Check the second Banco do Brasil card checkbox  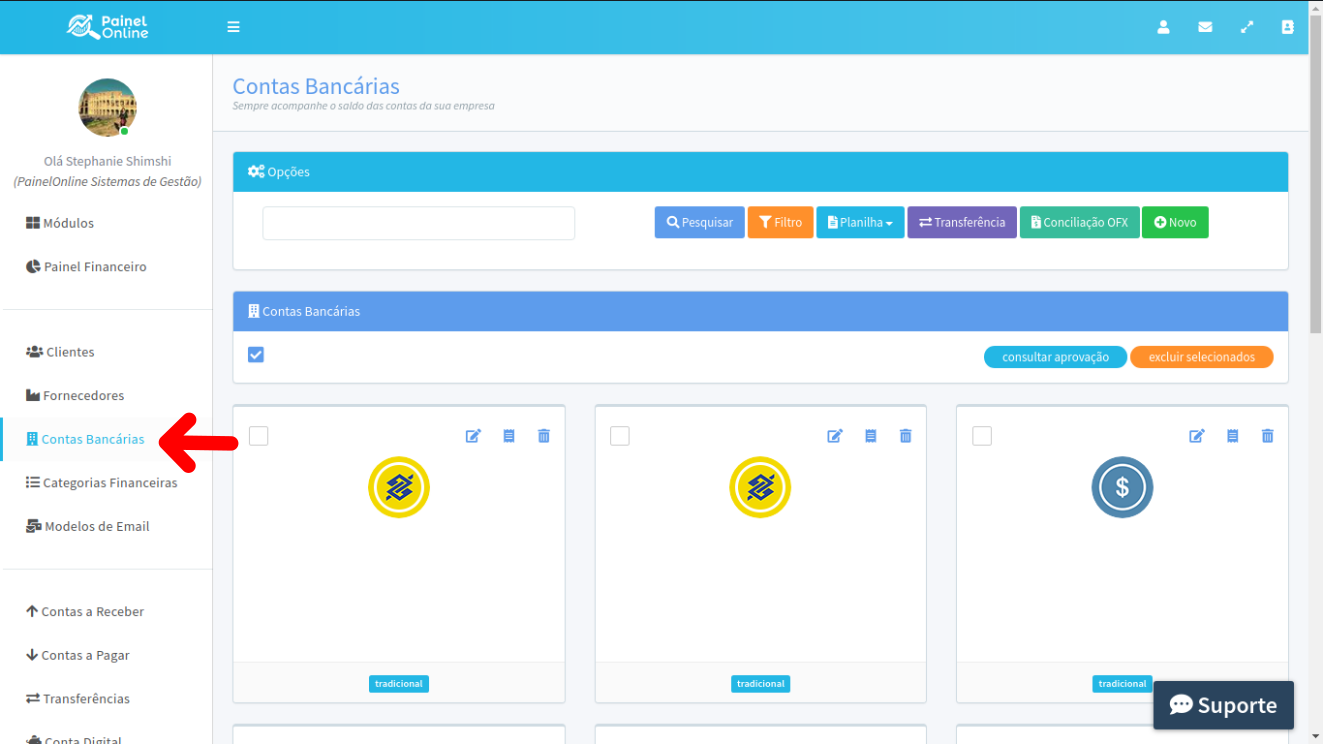620,436
